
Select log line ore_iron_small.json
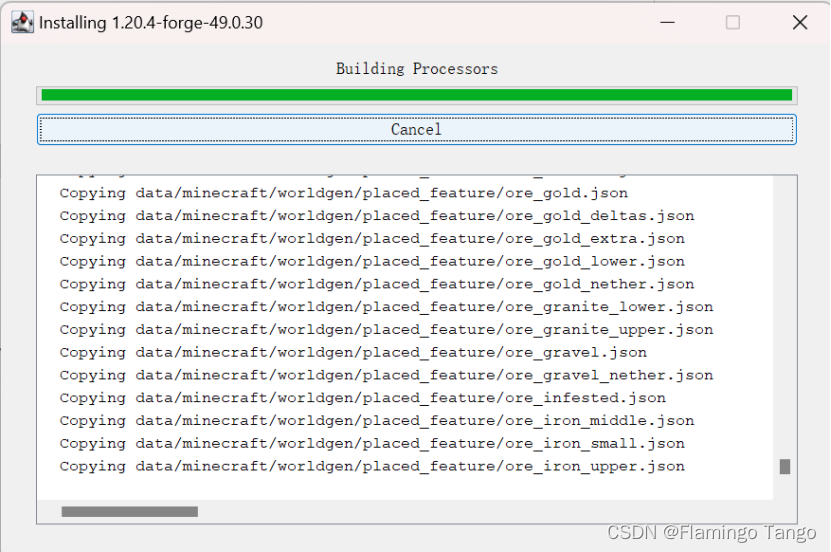click(372, 443)
